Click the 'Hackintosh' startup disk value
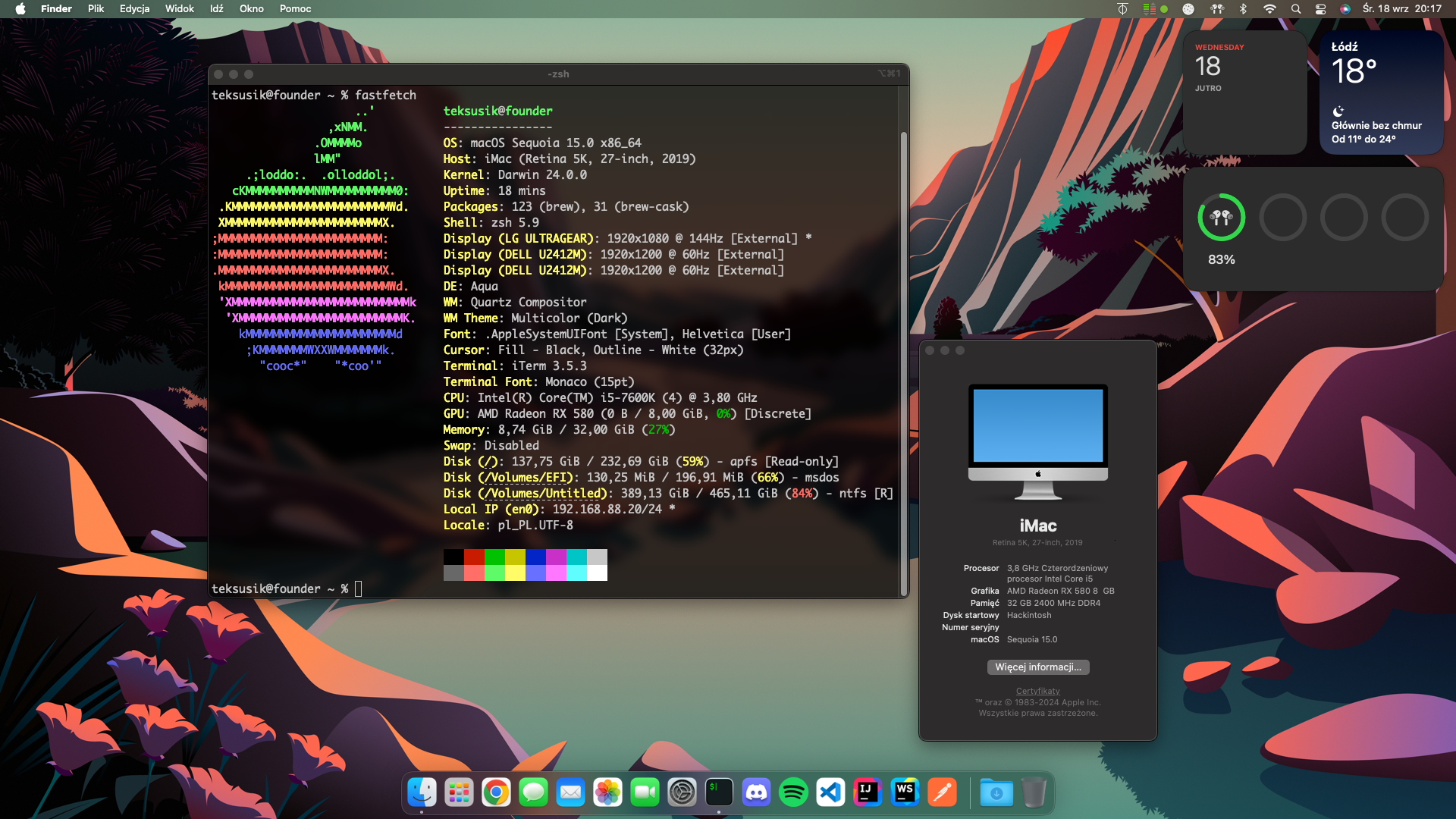Image resolution: width=1456 pixels, height=819 pixels. pos(1029,615)
